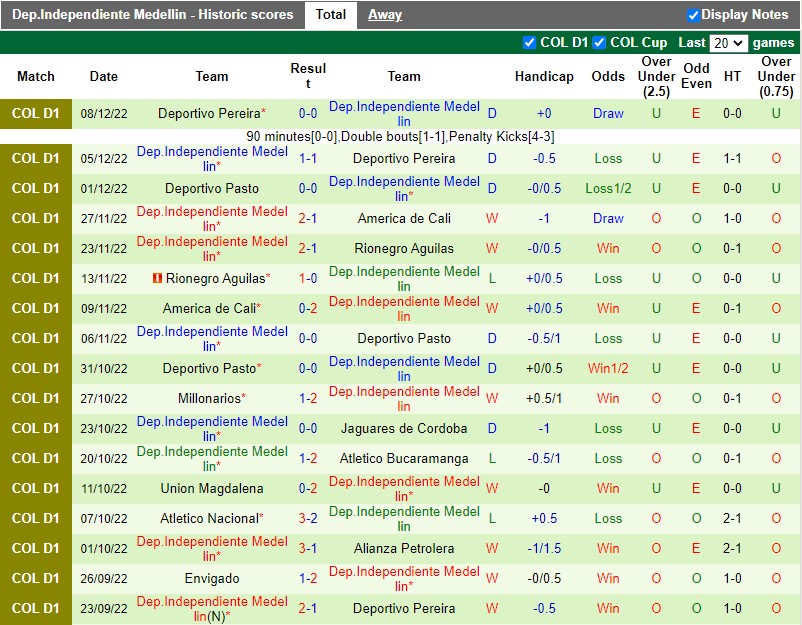The height and width of the screenshot is (625, 802).
Task: Open America de Cali in the 27/11/22 match
Action: 404,218
